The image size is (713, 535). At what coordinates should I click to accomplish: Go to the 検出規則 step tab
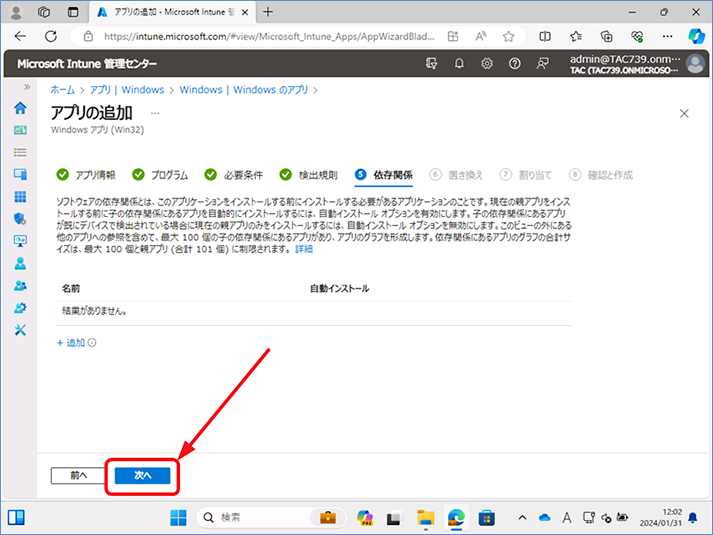[308, 175]
